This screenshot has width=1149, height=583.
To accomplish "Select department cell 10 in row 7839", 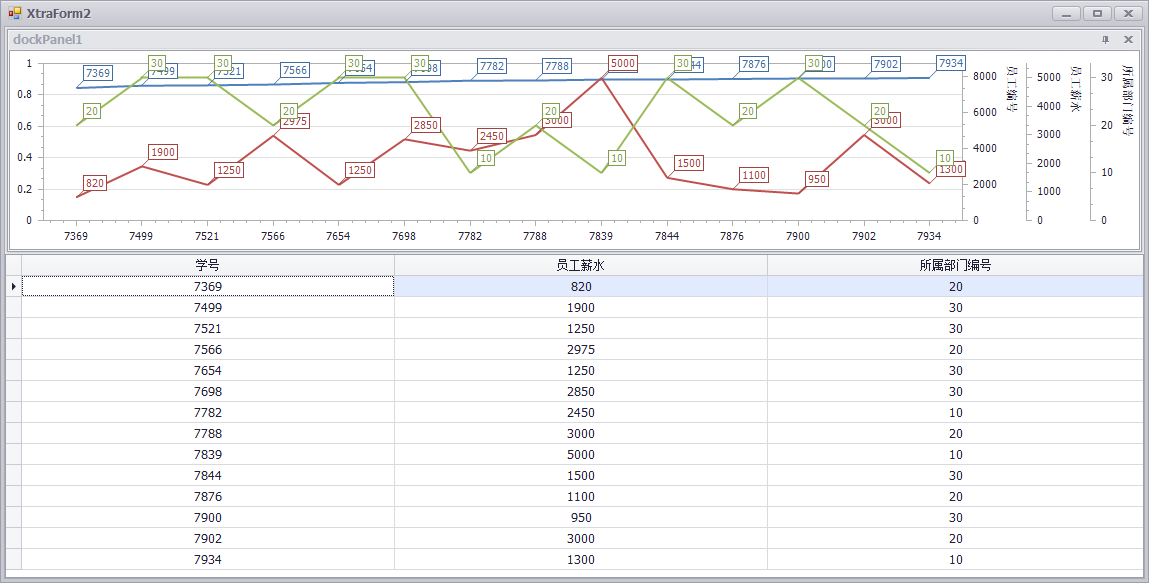I will [955, 454].
